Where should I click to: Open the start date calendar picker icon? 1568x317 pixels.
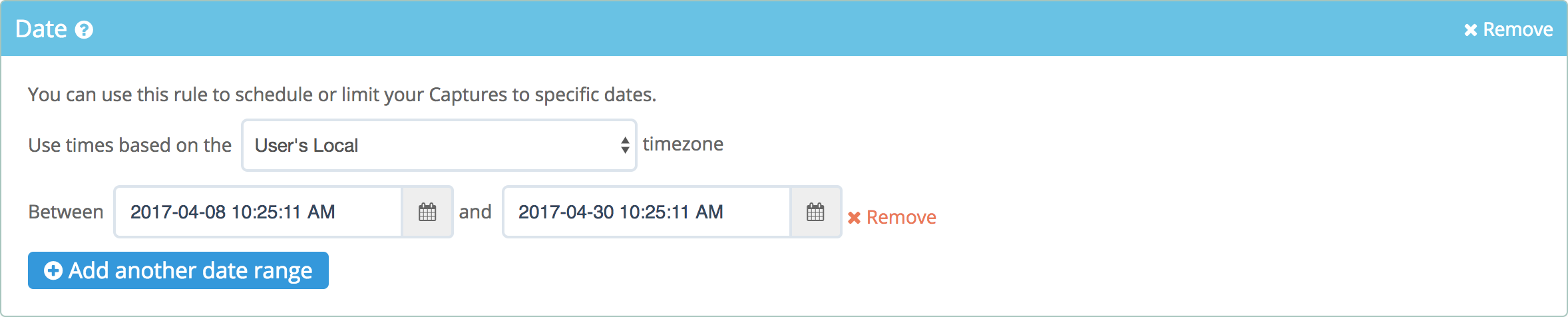coord(427,212)
